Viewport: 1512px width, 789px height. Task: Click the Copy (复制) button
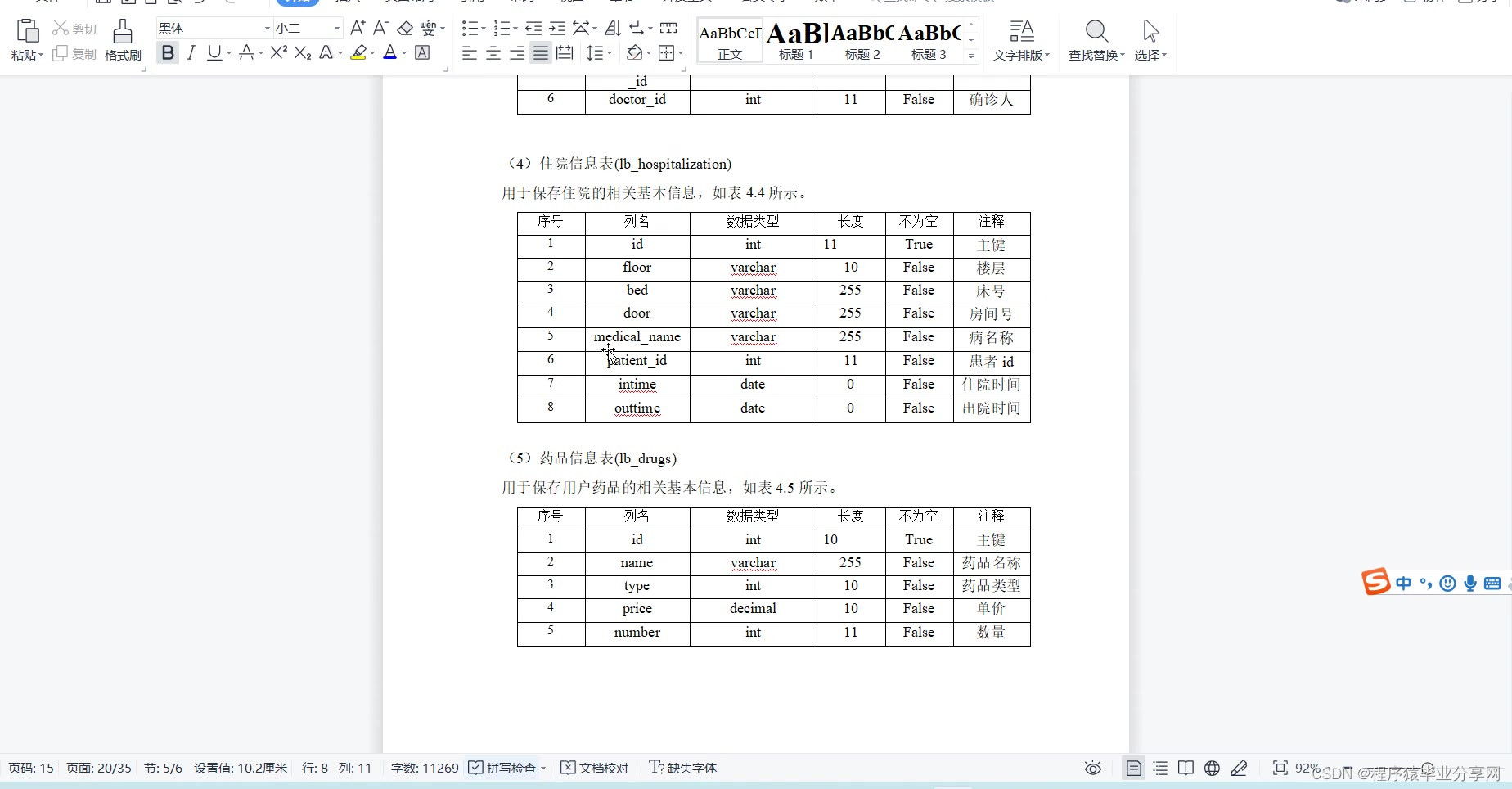tap(74, 54)
